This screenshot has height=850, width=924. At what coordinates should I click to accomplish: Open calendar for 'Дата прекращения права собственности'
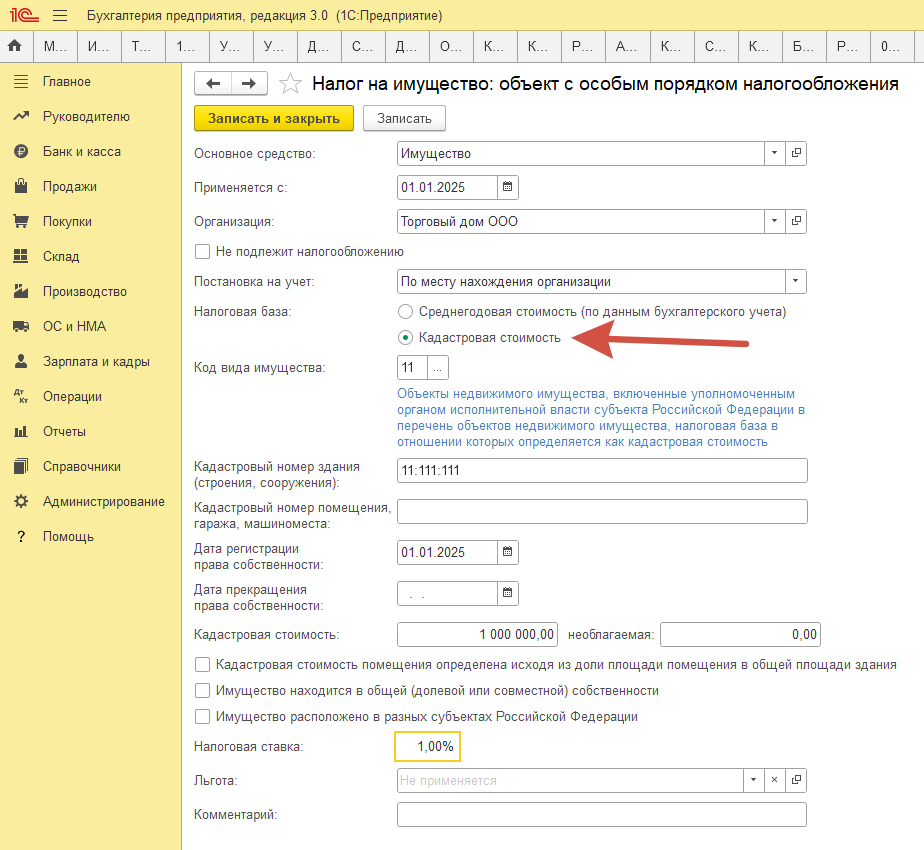[507, 593]
